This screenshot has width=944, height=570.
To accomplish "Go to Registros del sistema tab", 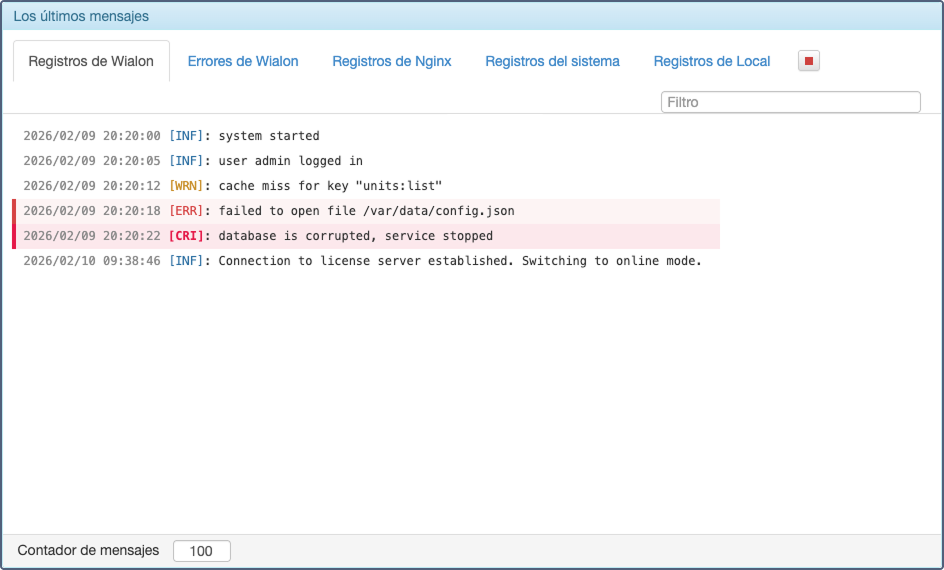I will tap(552, 61).
